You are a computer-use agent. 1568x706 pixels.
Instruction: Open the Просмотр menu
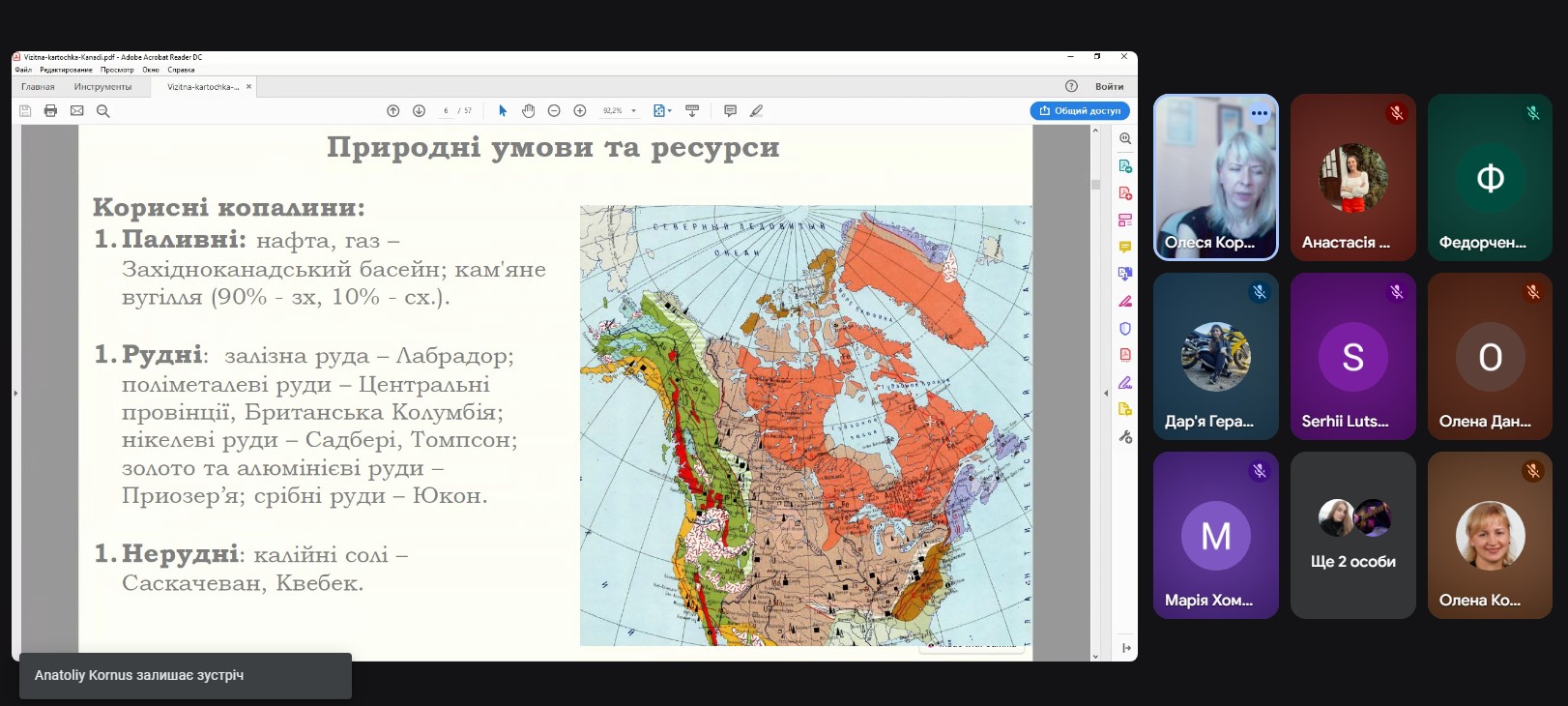pyautogui.click(x=117, y=70)
